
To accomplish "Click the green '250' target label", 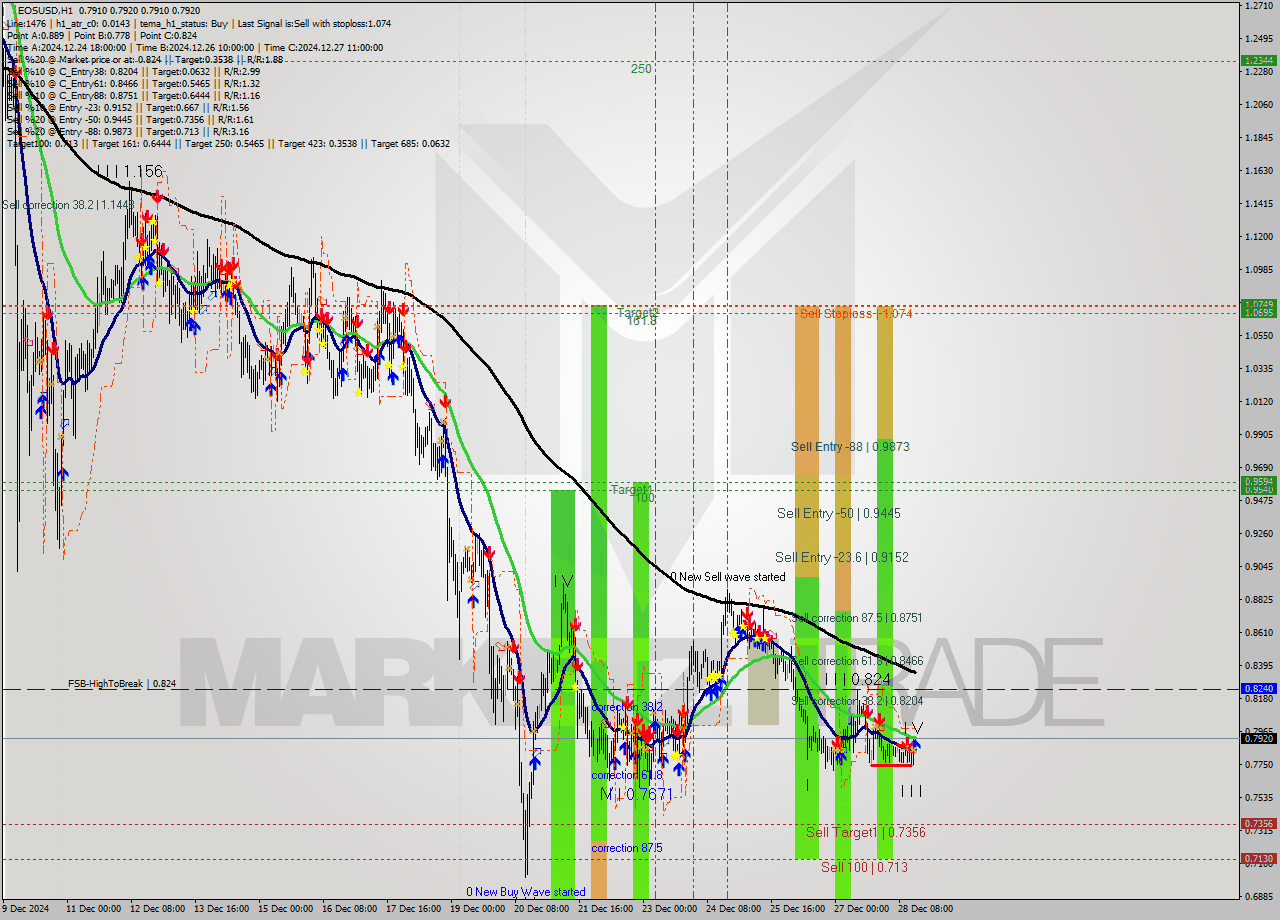I will pyautogui.click(x=641, y=69).
